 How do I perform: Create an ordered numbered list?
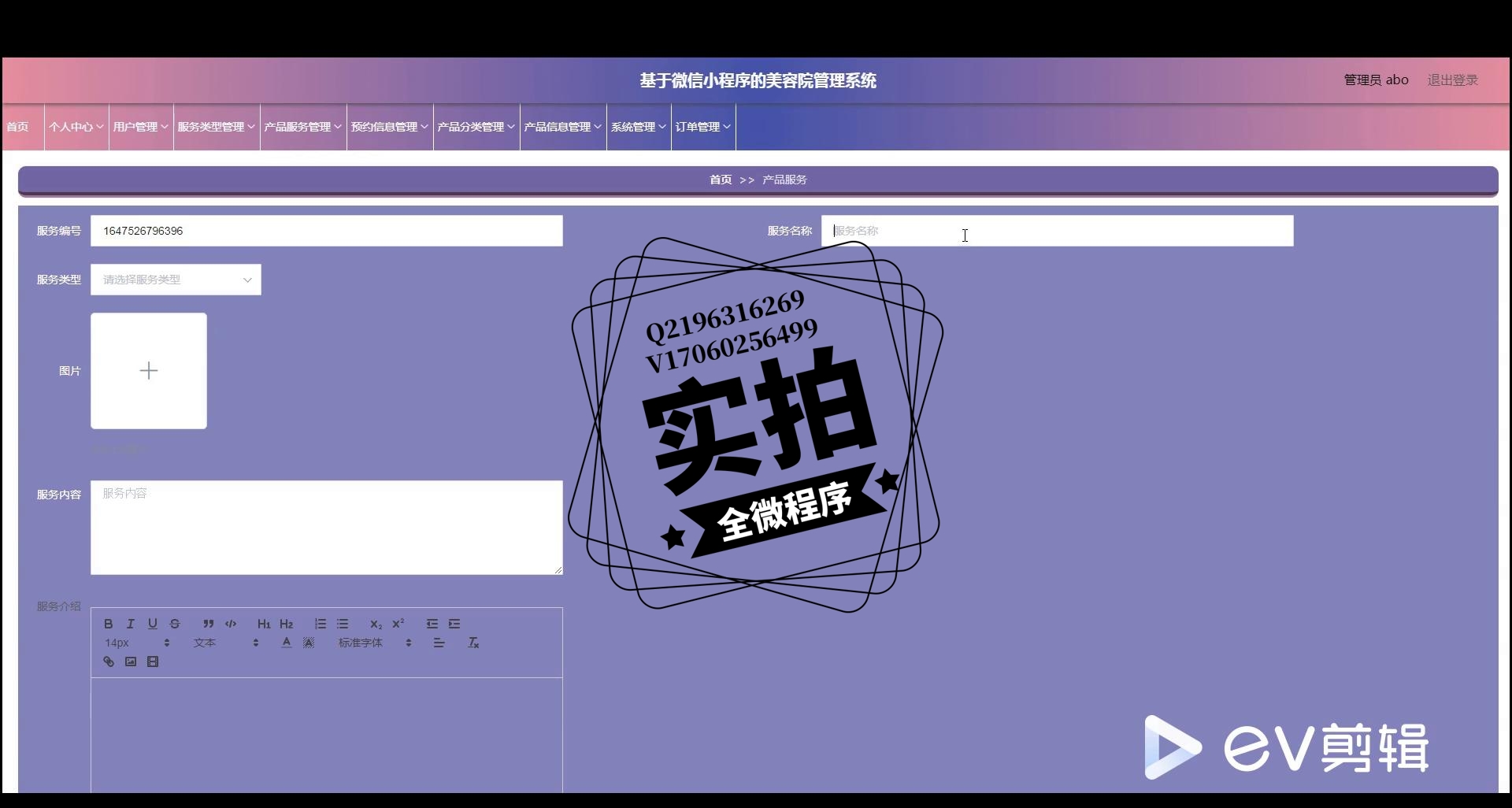click(321, 624)
